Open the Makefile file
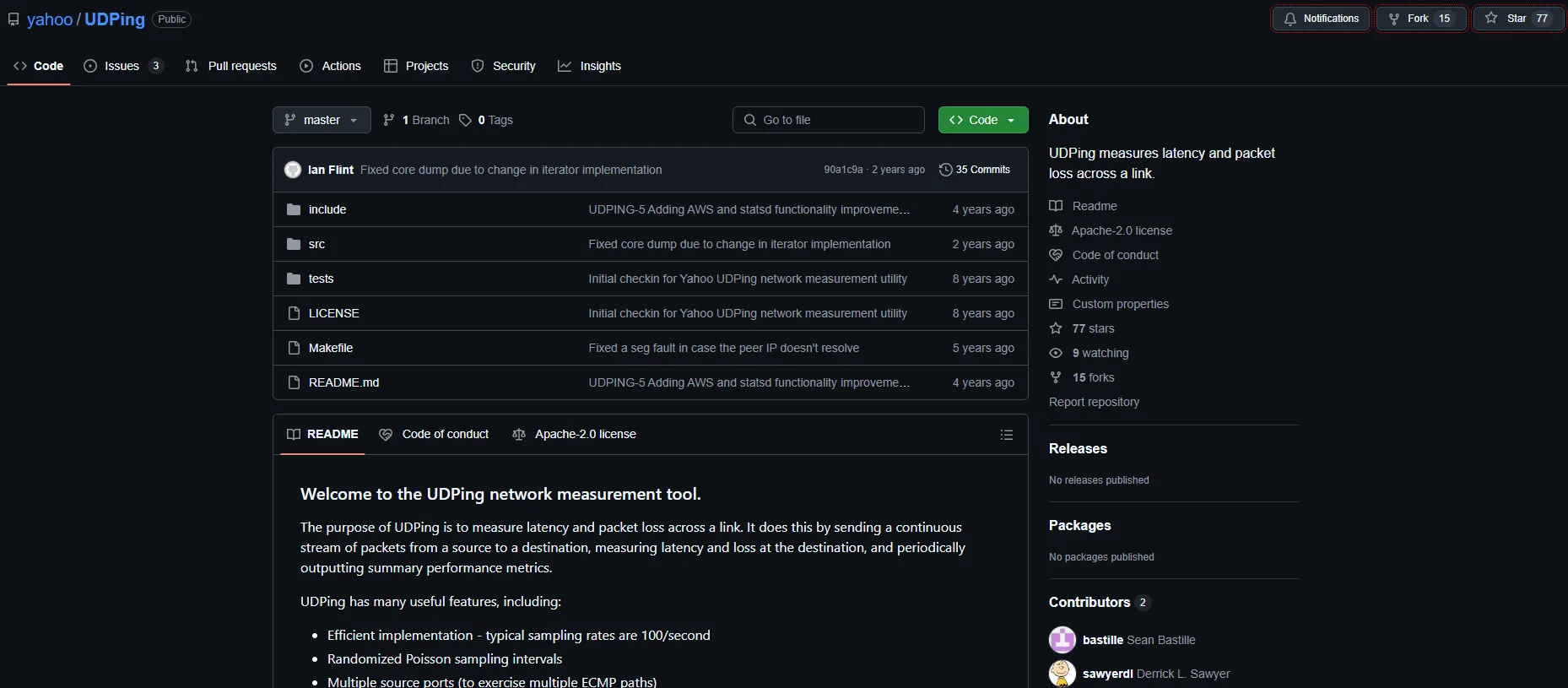This screenshot has width=1568, height=688. [x=331, y=348]
